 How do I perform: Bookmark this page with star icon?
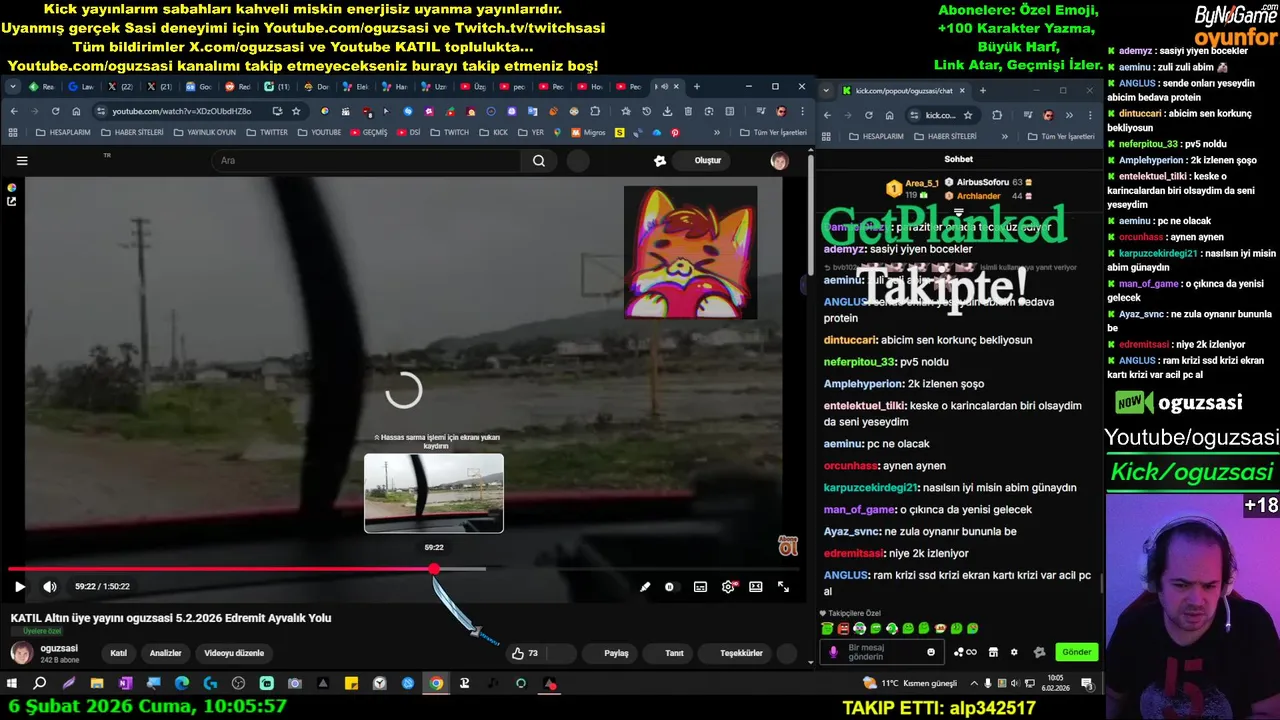pyautogui.click(x=296, y=111)
